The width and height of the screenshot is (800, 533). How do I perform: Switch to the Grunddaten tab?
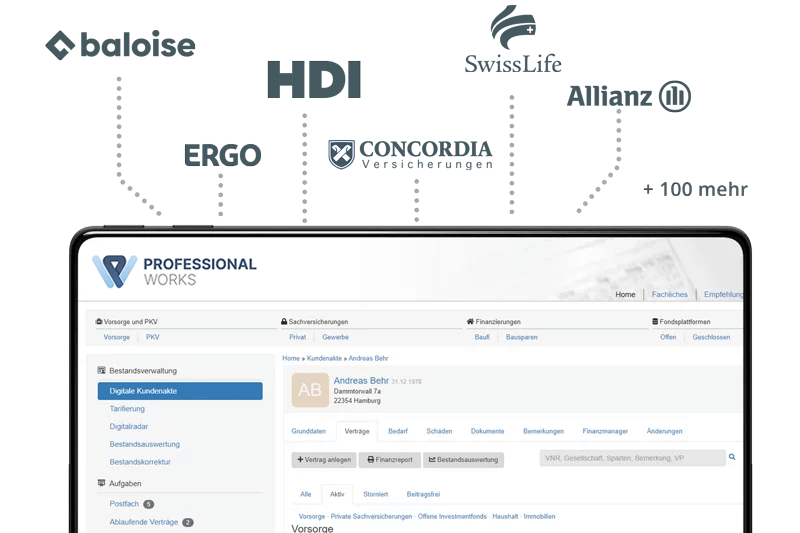pos(308,432)
